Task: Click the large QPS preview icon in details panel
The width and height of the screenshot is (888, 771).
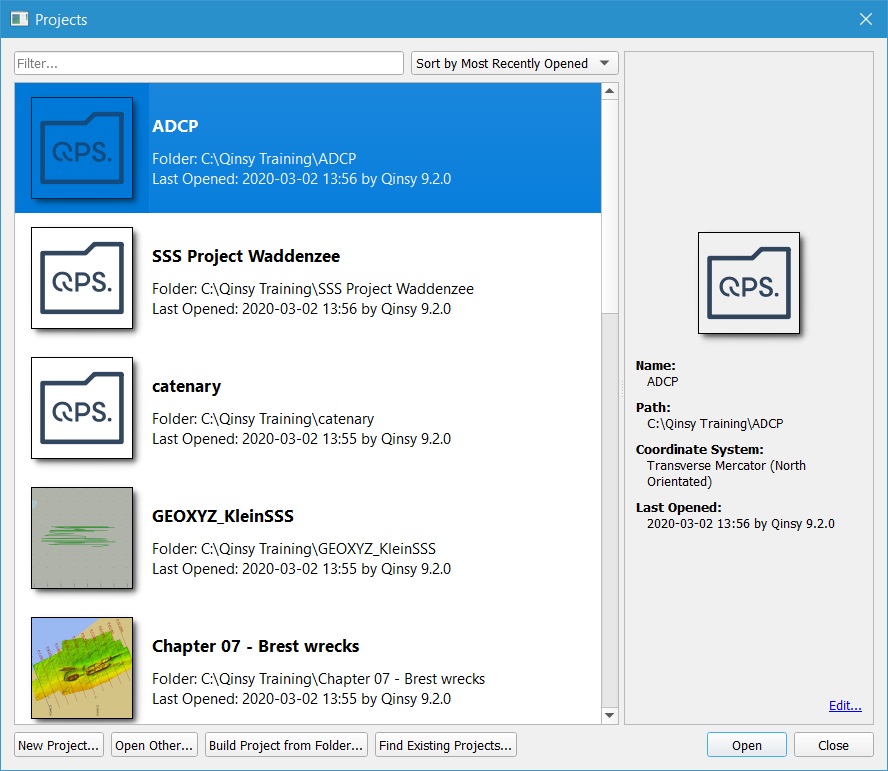Action: 749,283
